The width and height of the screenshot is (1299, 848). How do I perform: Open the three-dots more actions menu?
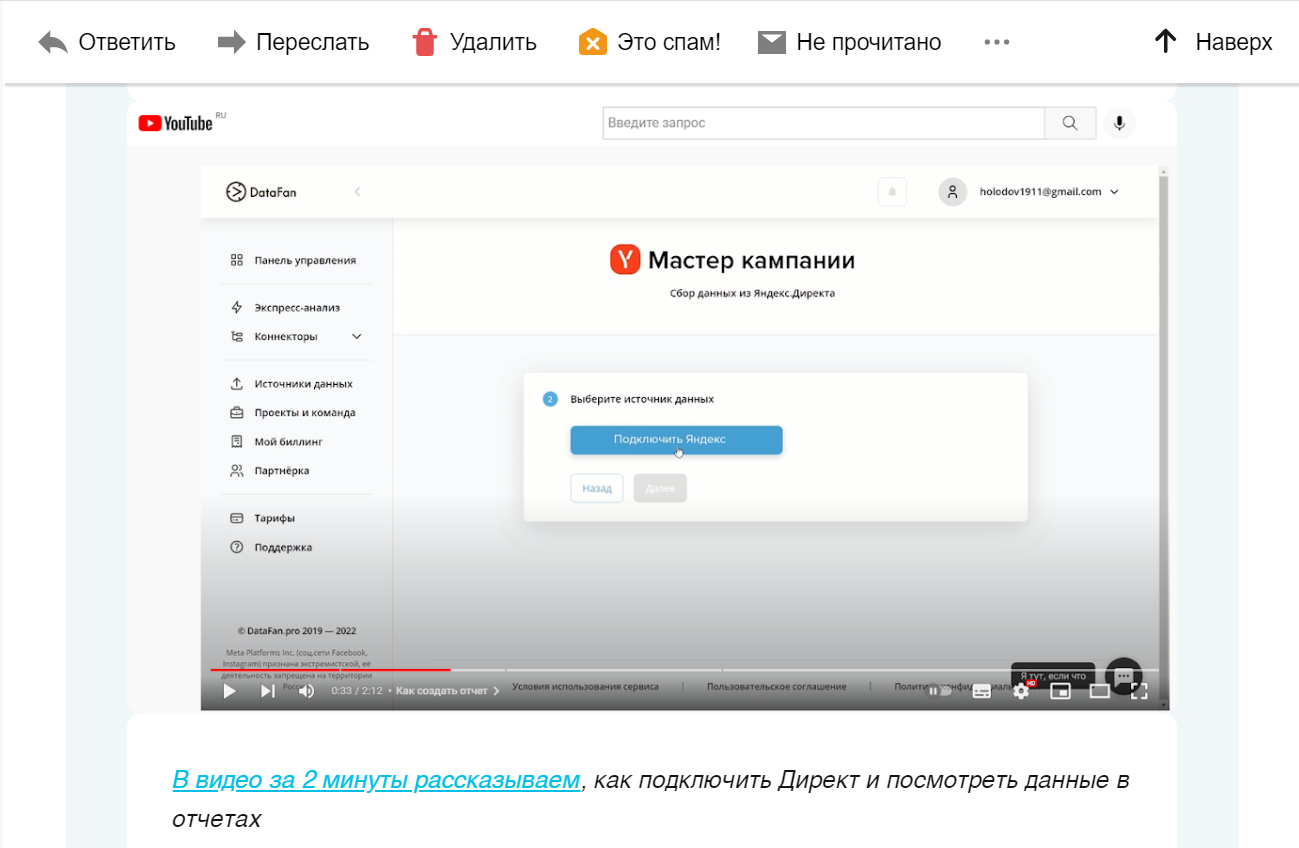click(996, 42)
